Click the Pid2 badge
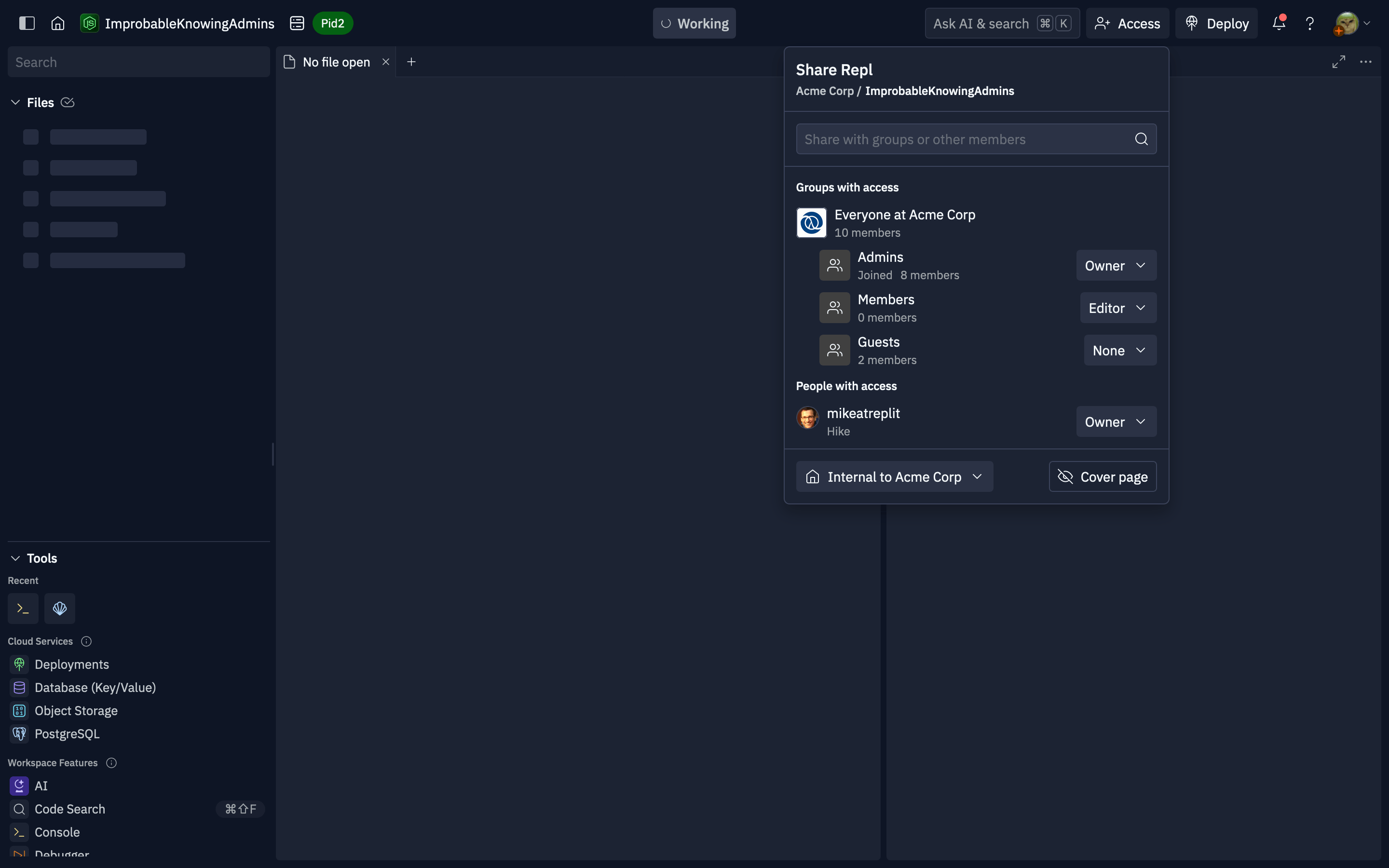The height and width of the screenshot is (868, 1389). click(x=332, y=23)
